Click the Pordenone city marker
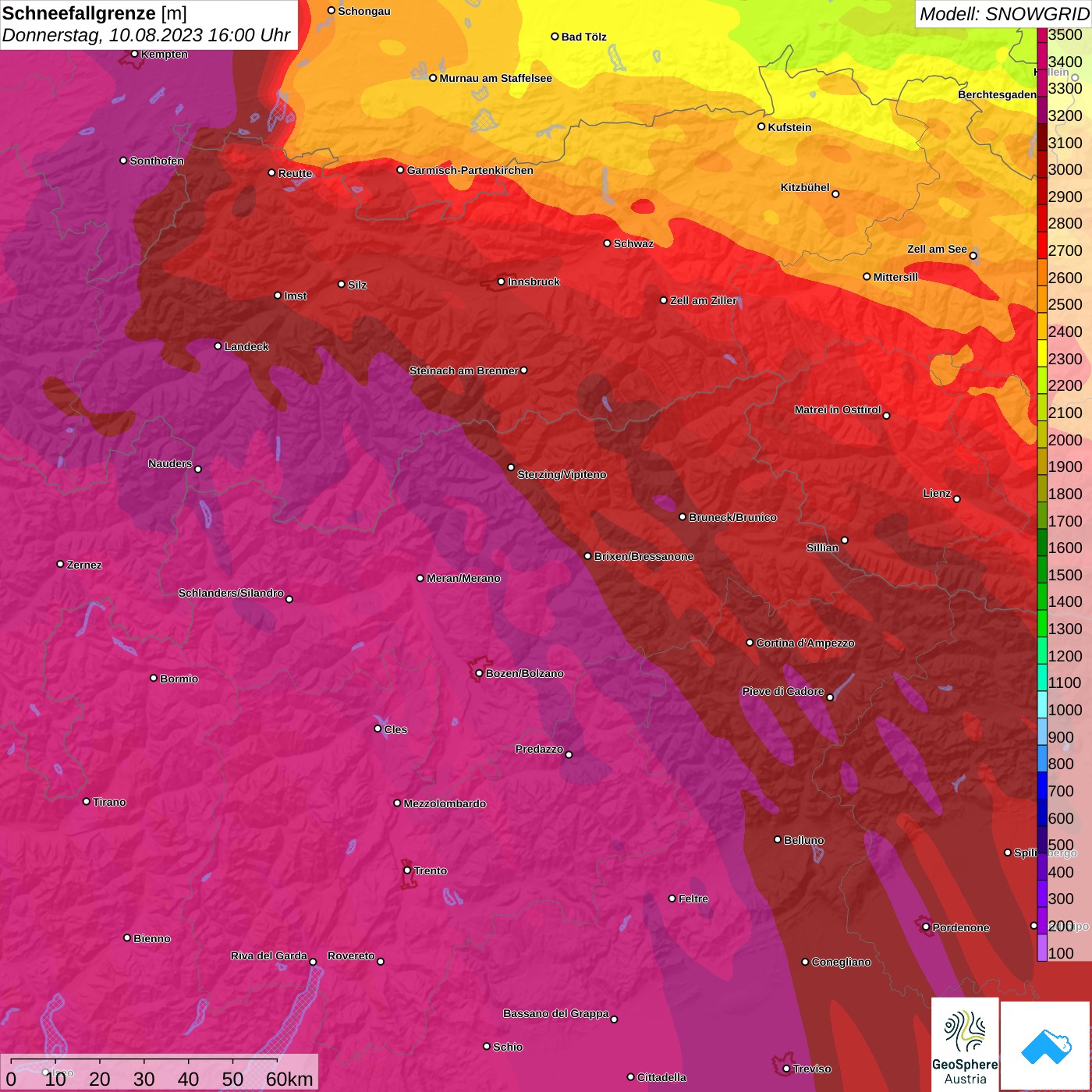Screen dimensions: 1092x1092 coord(926,927)
